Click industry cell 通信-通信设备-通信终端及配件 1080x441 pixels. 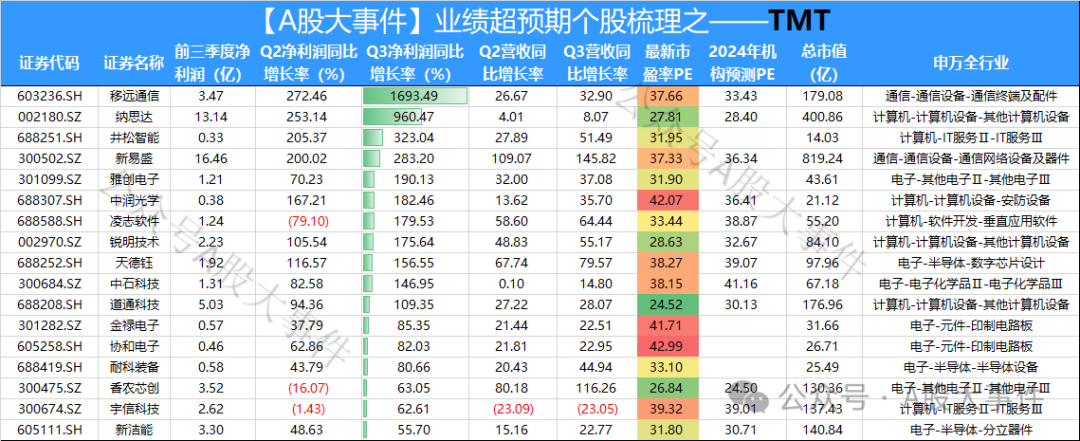point(970,94)
